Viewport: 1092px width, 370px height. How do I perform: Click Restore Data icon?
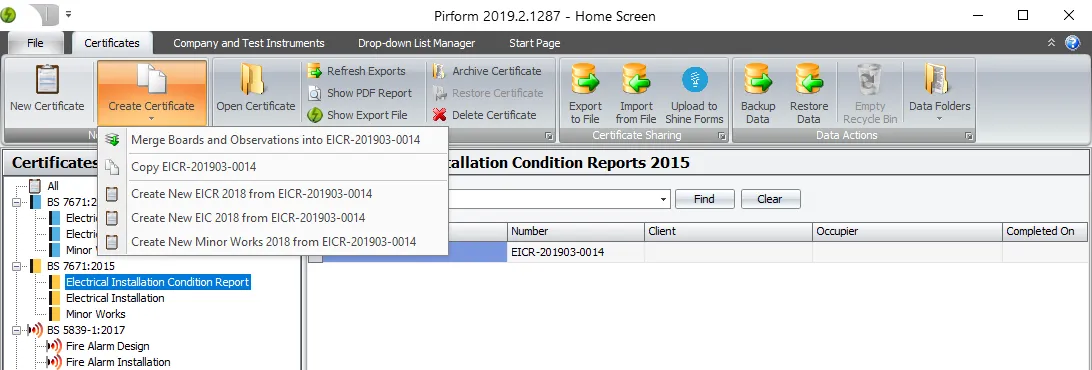pos(809,79)
